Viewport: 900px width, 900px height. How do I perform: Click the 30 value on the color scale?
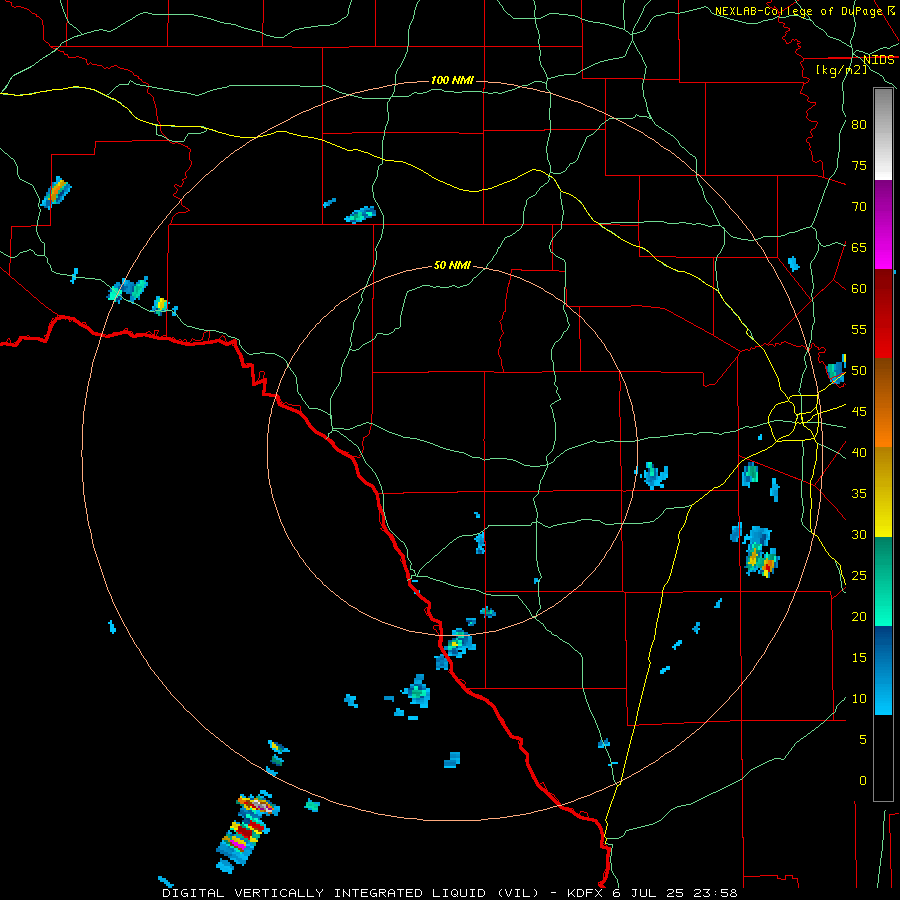pyautogui.click(x=859, y=535)
